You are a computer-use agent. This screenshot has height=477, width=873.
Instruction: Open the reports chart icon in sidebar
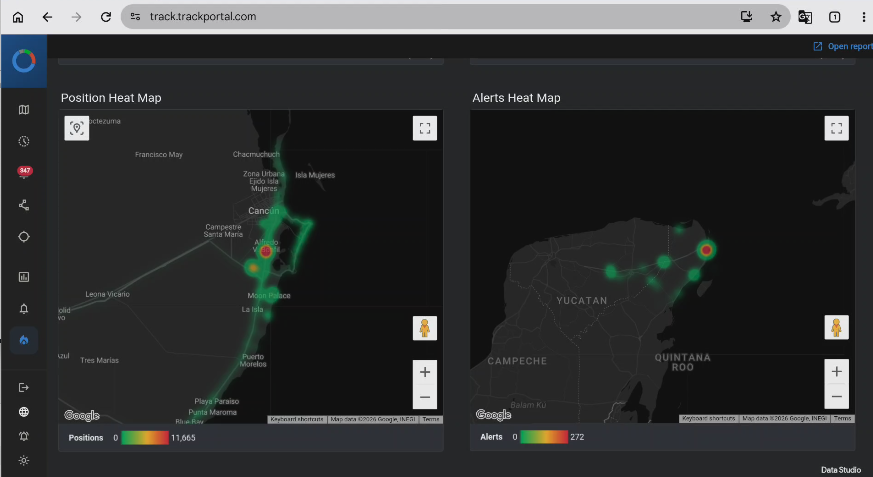pos(23,277)
